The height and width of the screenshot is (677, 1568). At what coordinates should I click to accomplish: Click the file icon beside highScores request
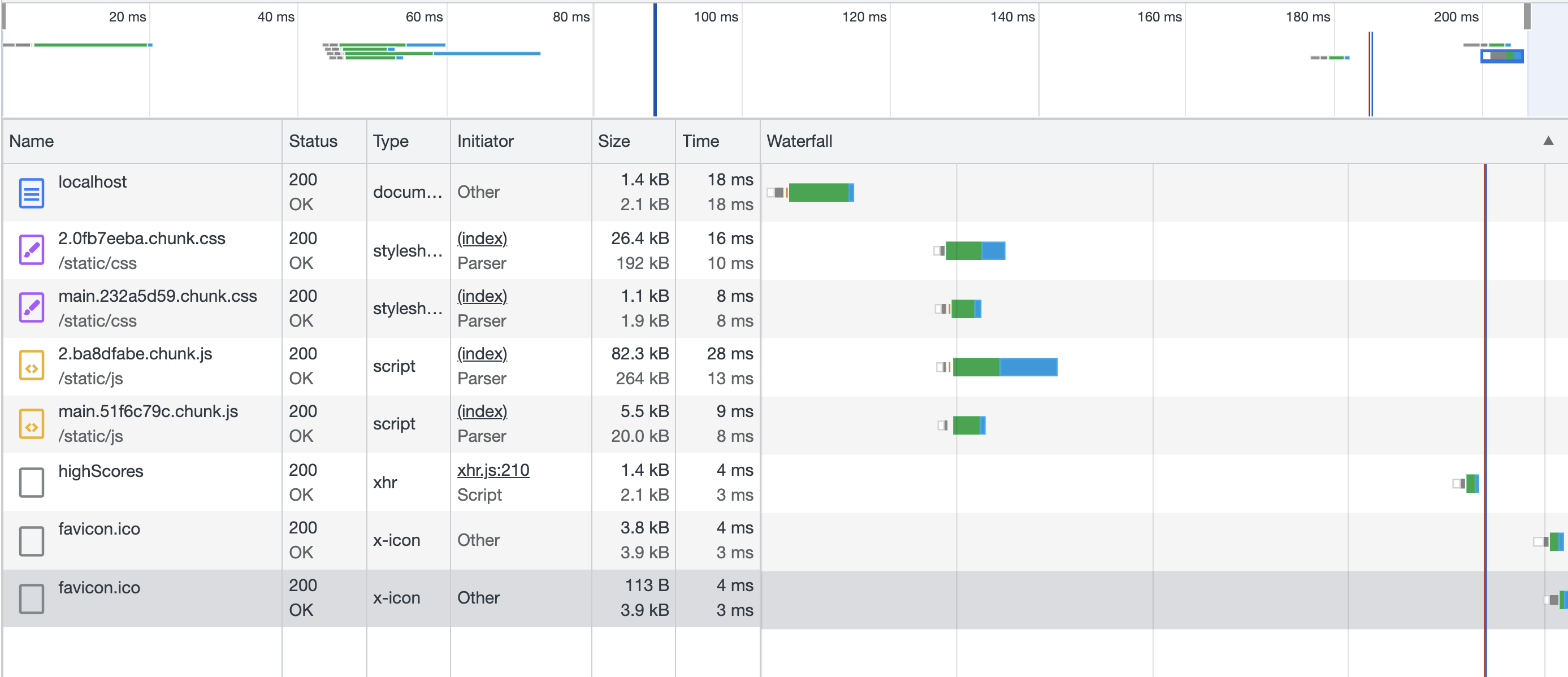click(31, 482)
